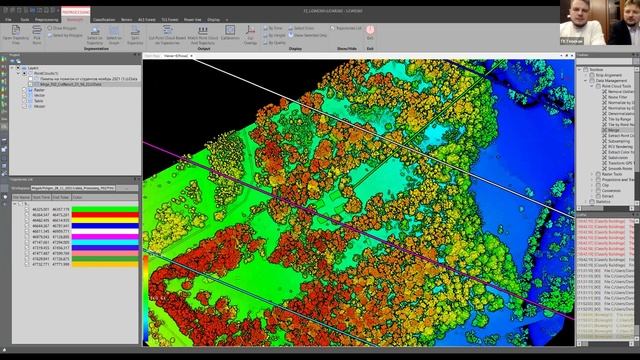Viewport: 640px width, 360px height.
Task: Toggle the Raster layer checkbox
Action: pos(24,90)
